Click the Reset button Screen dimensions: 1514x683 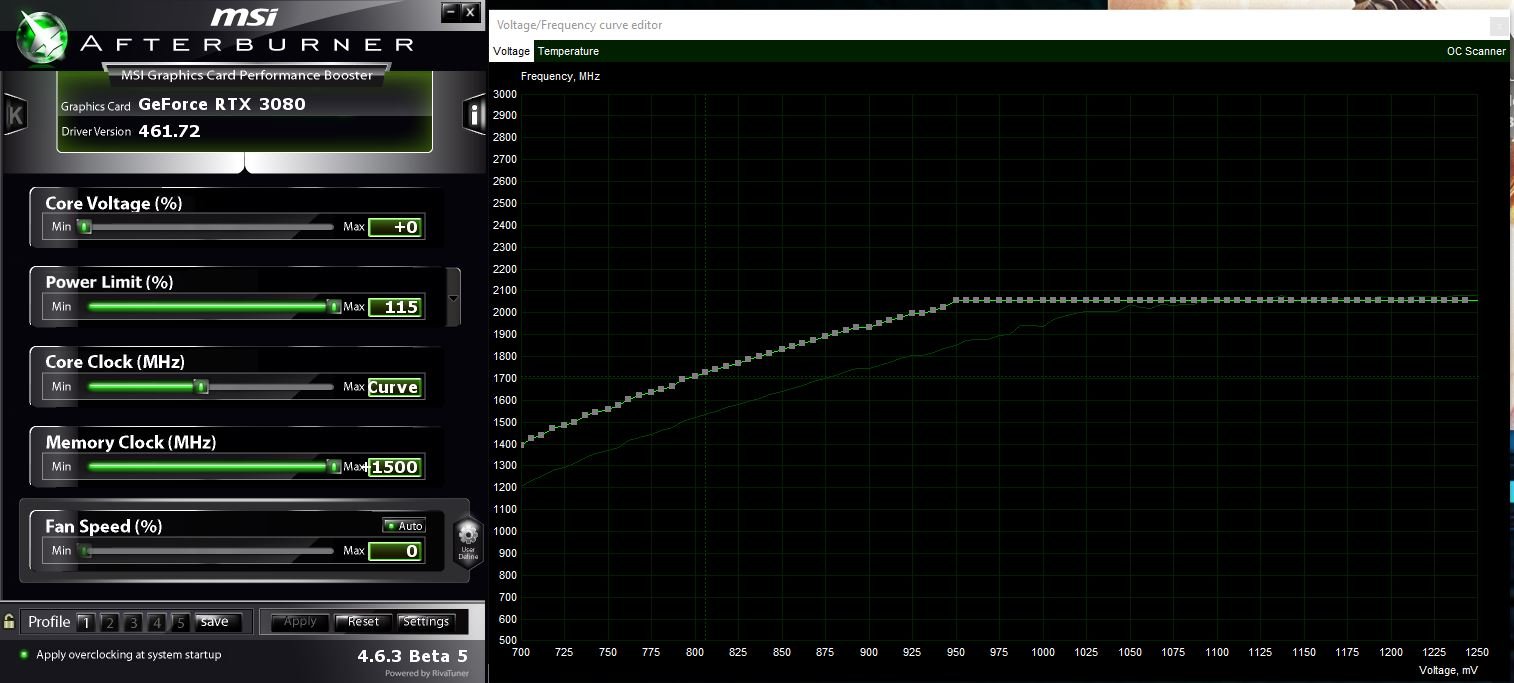click(x=363, y=622)
